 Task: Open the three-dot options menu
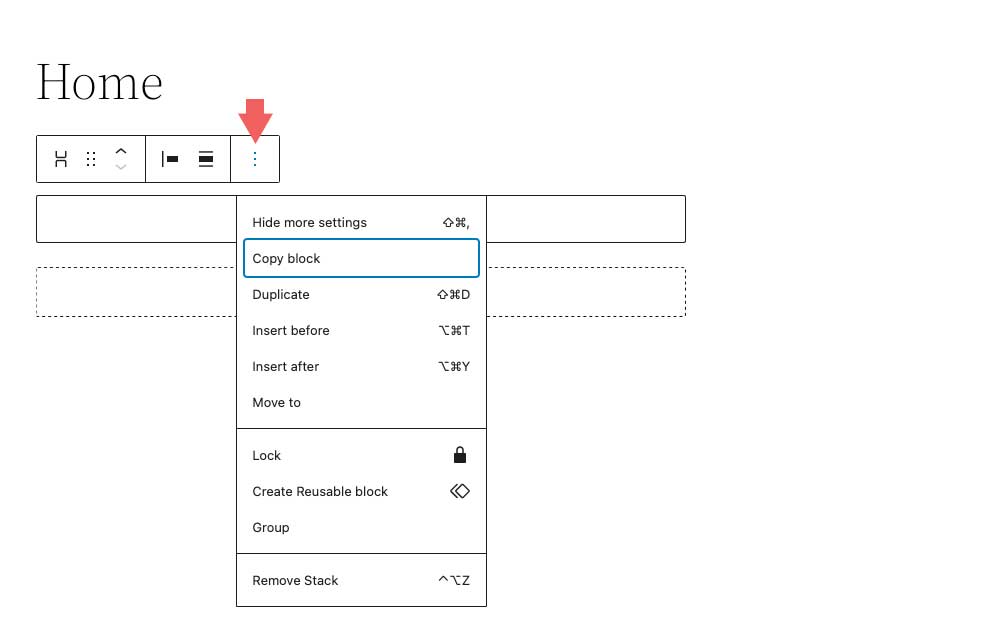pyautogui.click(x=255, y=158)
